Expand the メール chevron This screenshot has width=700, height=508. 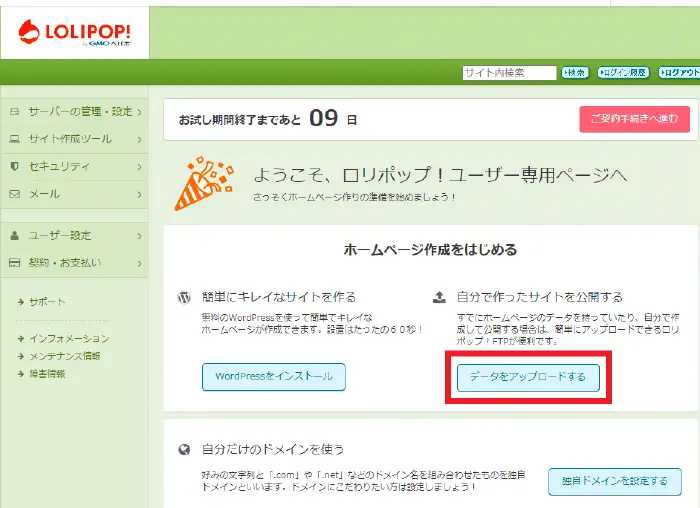pos(139,195)
